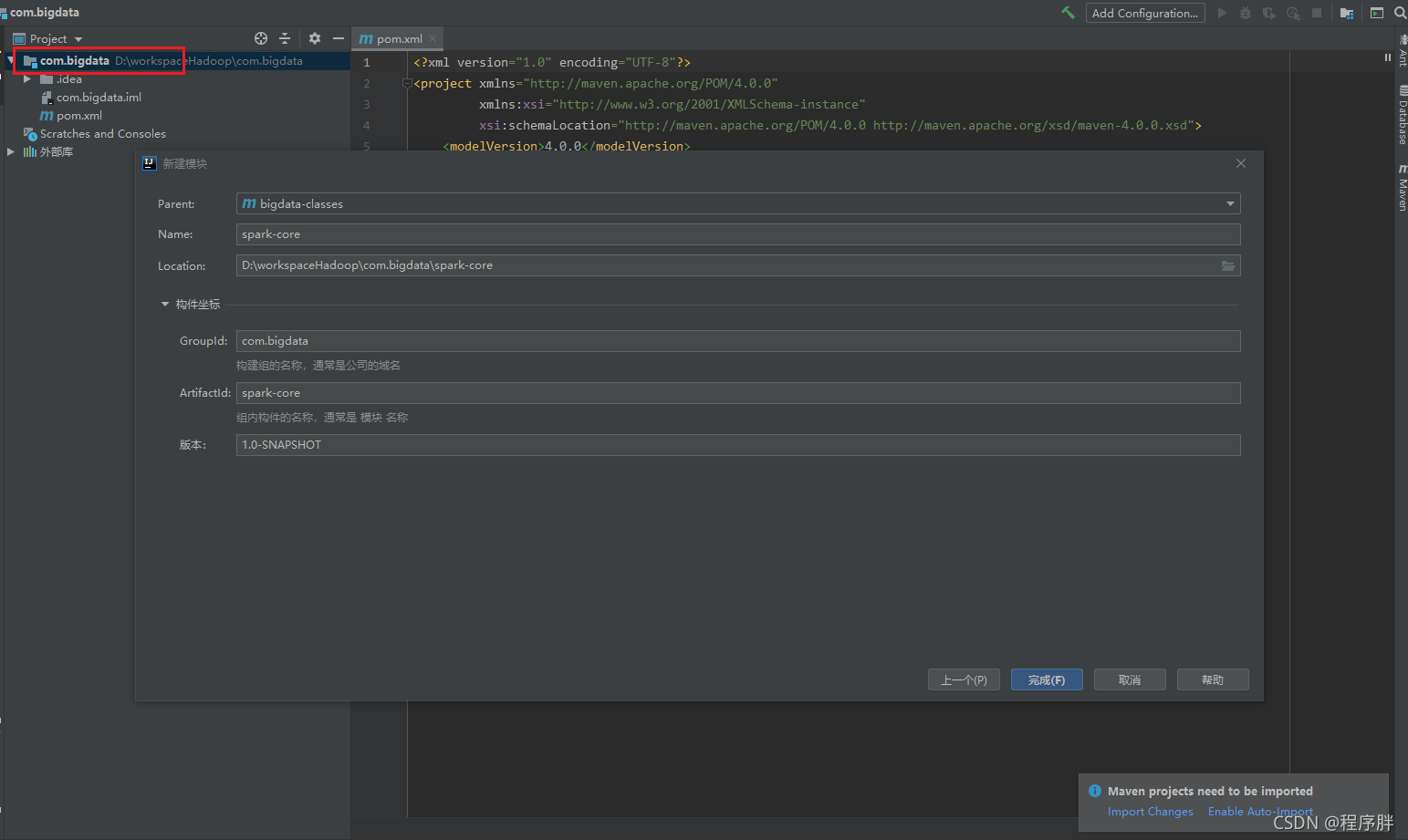
Task: Open the Search Everywhere magnifier icon
Action: coord(1400,13)
